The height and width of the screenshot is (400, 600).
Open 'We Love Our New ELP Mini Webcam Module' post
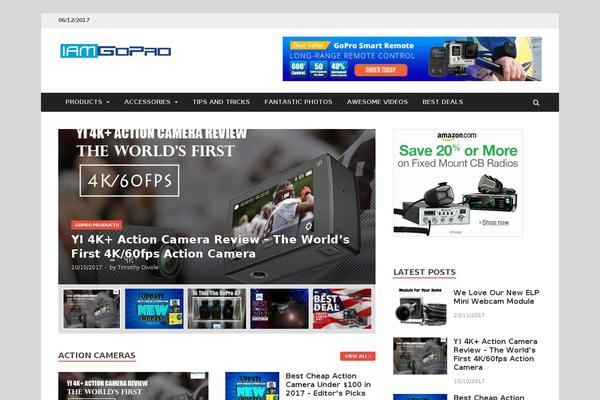click(496, 297)
